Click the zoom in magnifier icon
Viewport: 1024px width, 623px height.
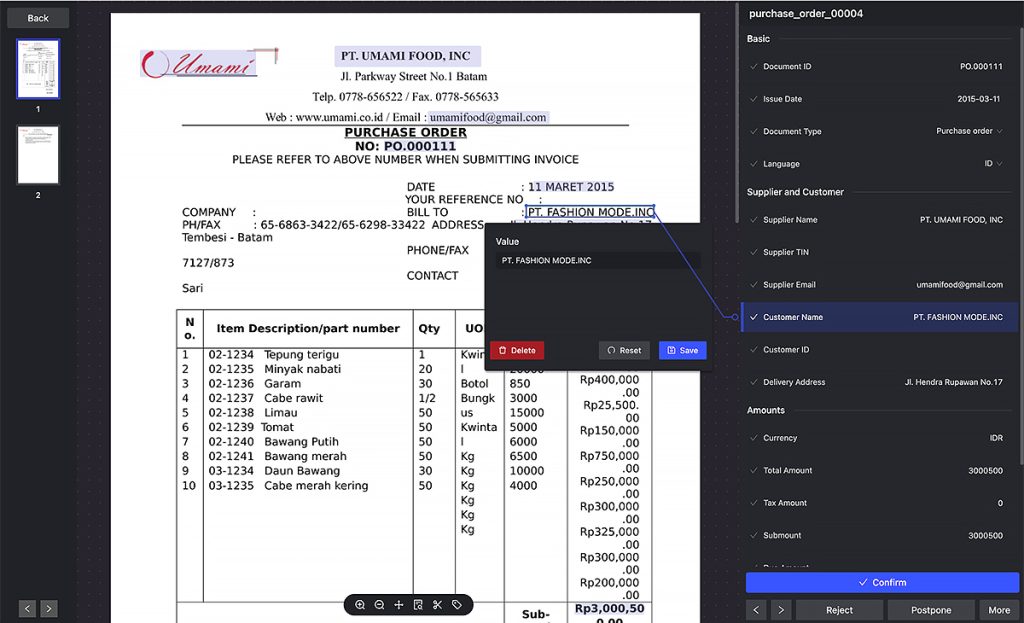coord(360,605)
